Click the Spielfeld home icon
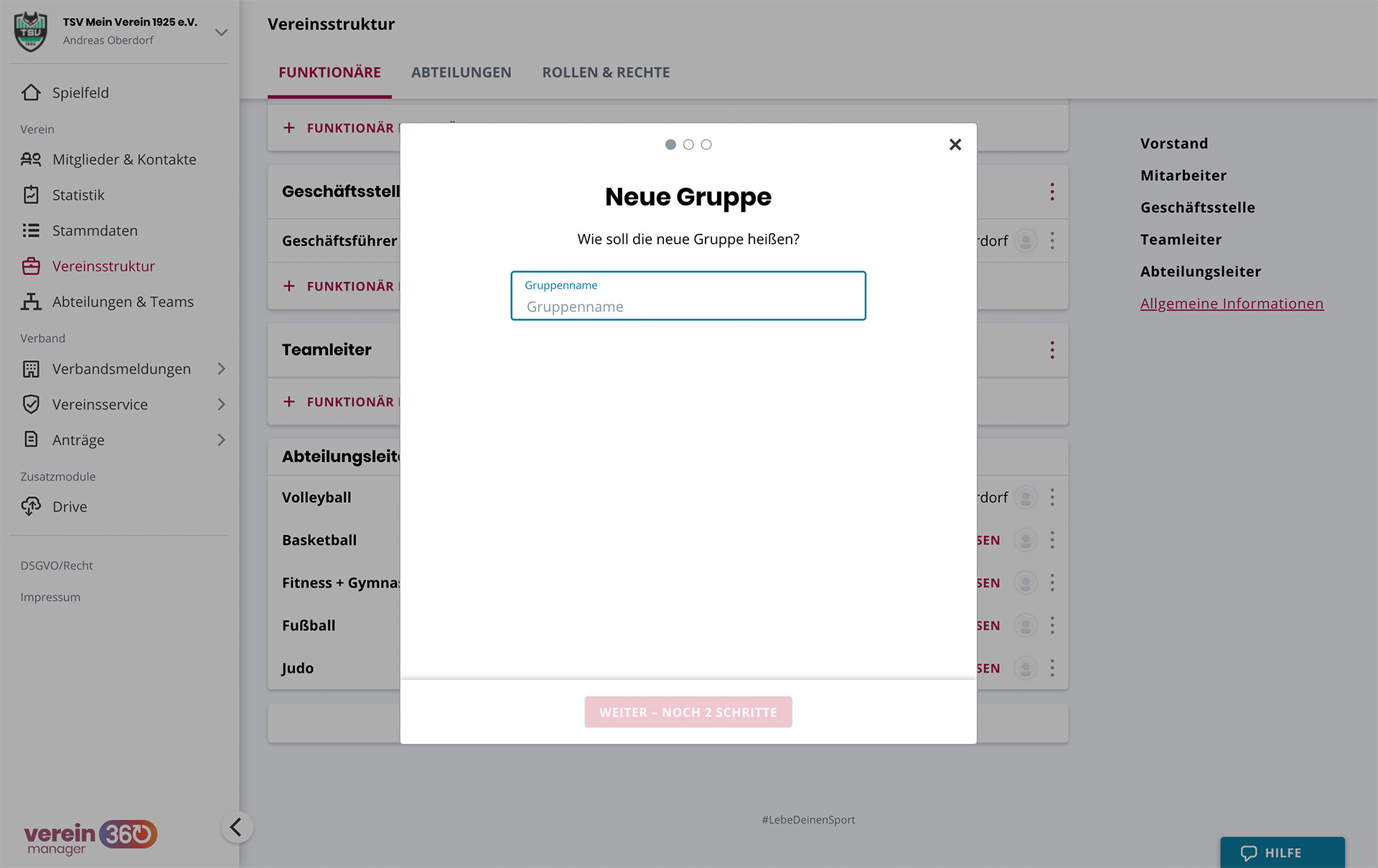 tap(31, 93)
